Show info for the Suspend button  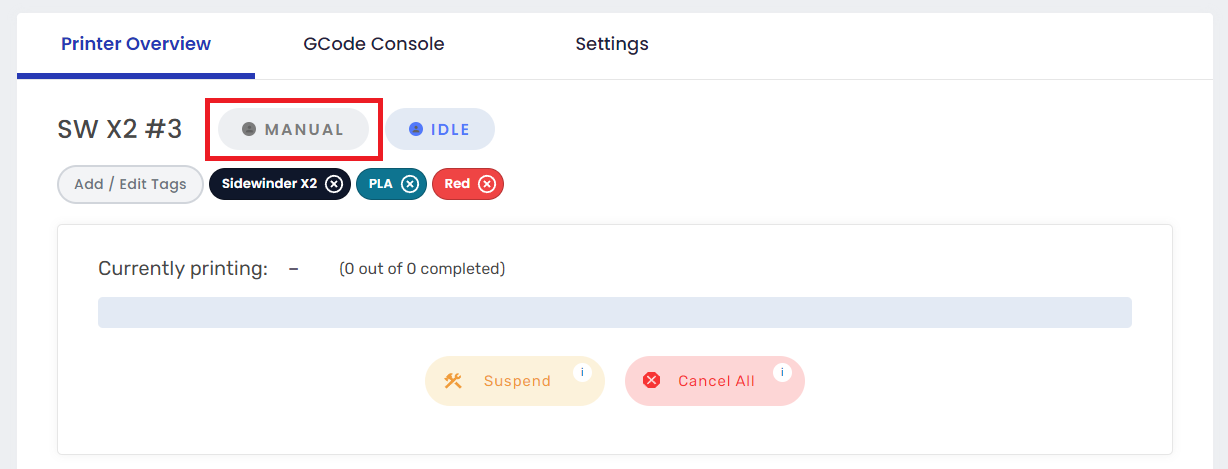(582, 372)
